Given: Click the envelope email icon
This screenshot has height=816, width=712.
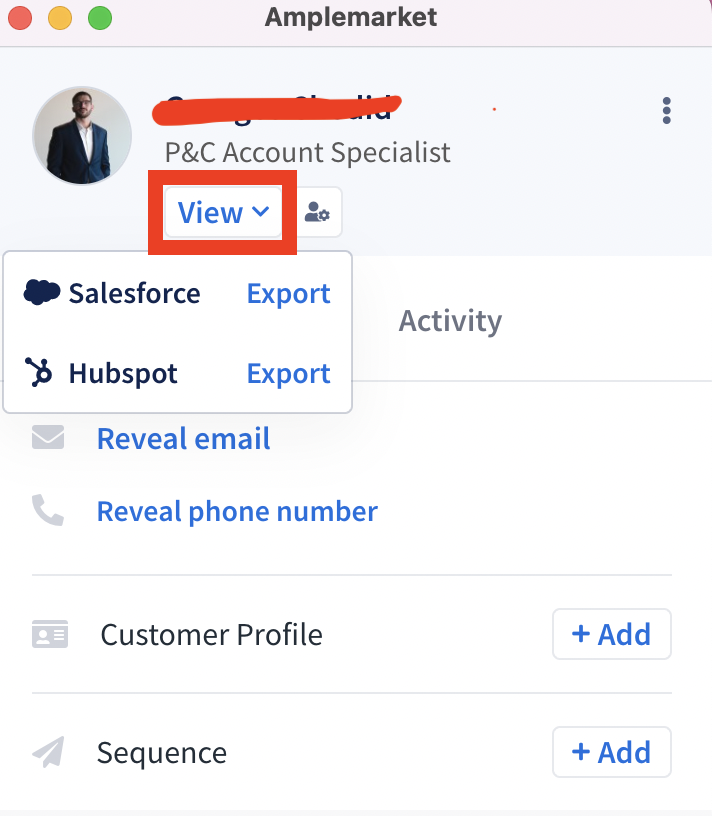Looking at the screenshot, I should pos(48,437).
